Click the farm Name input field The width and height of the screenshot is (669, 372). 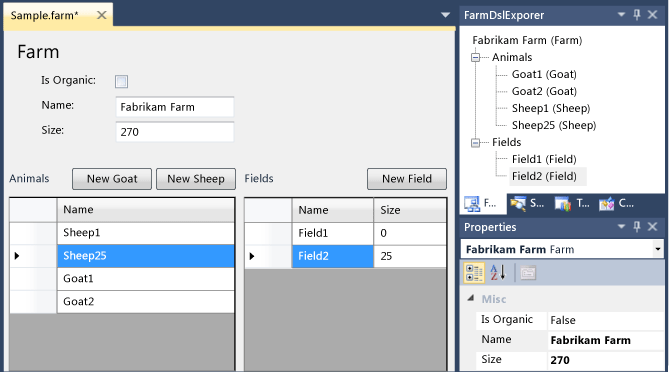[175, 107]
